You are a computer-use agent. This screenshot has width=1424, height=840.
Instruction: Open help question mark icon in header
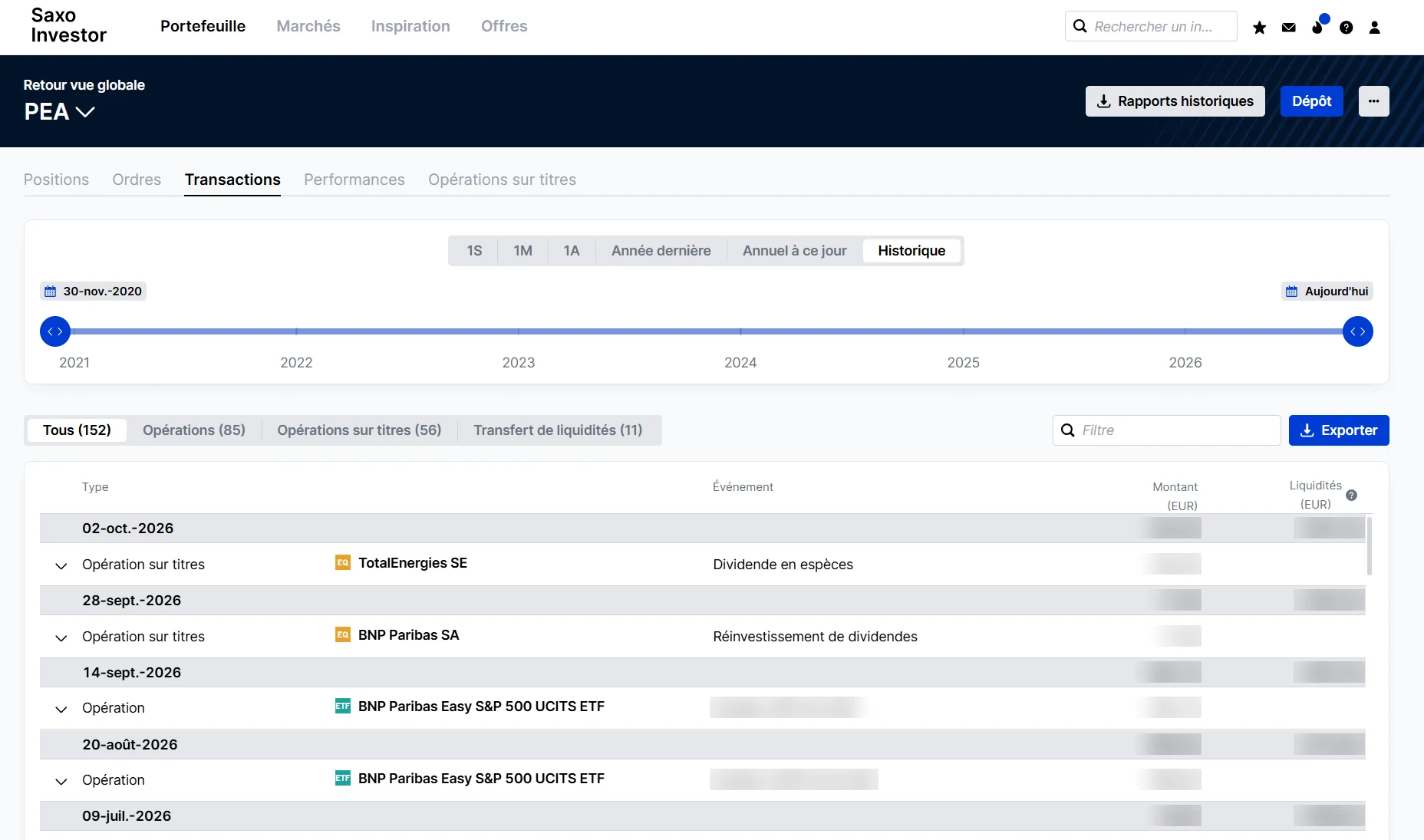1346,28
